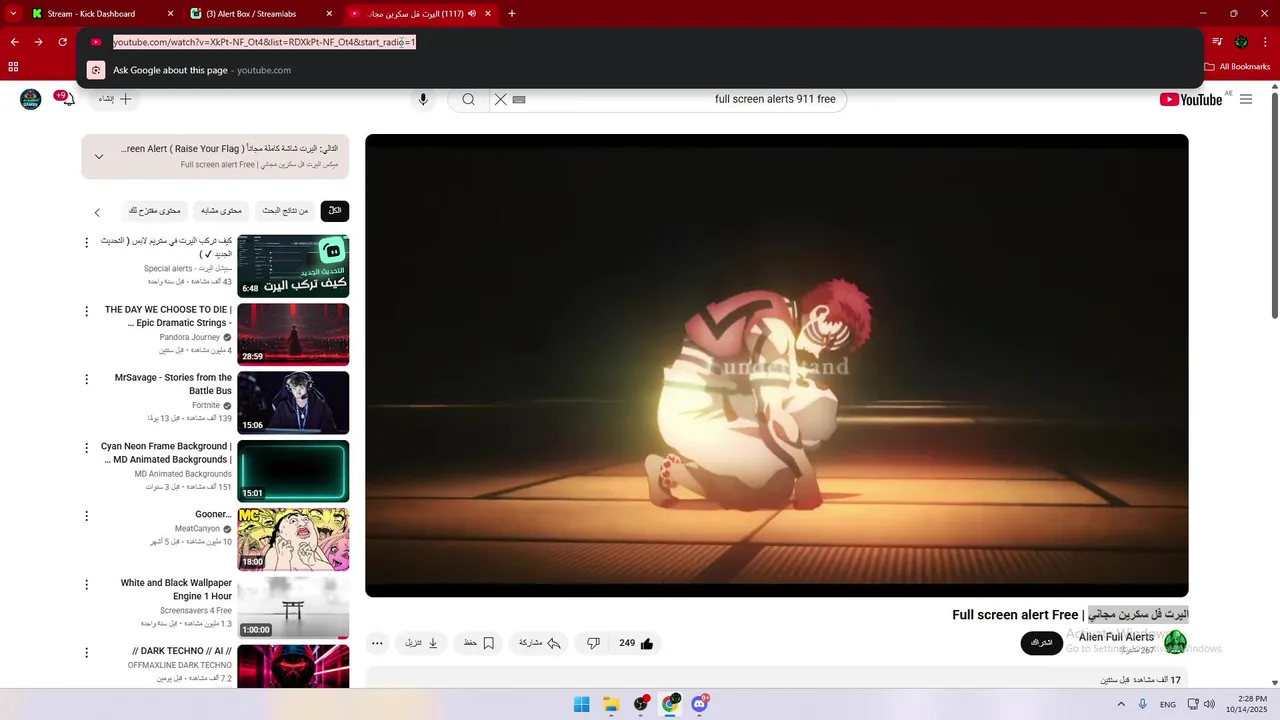Image resolution: width=1280 pixels, height=720 pixels.
Task: Open Streamlabs alert tutorial thumbnail 6:48
Action: [x=293, y=266]
